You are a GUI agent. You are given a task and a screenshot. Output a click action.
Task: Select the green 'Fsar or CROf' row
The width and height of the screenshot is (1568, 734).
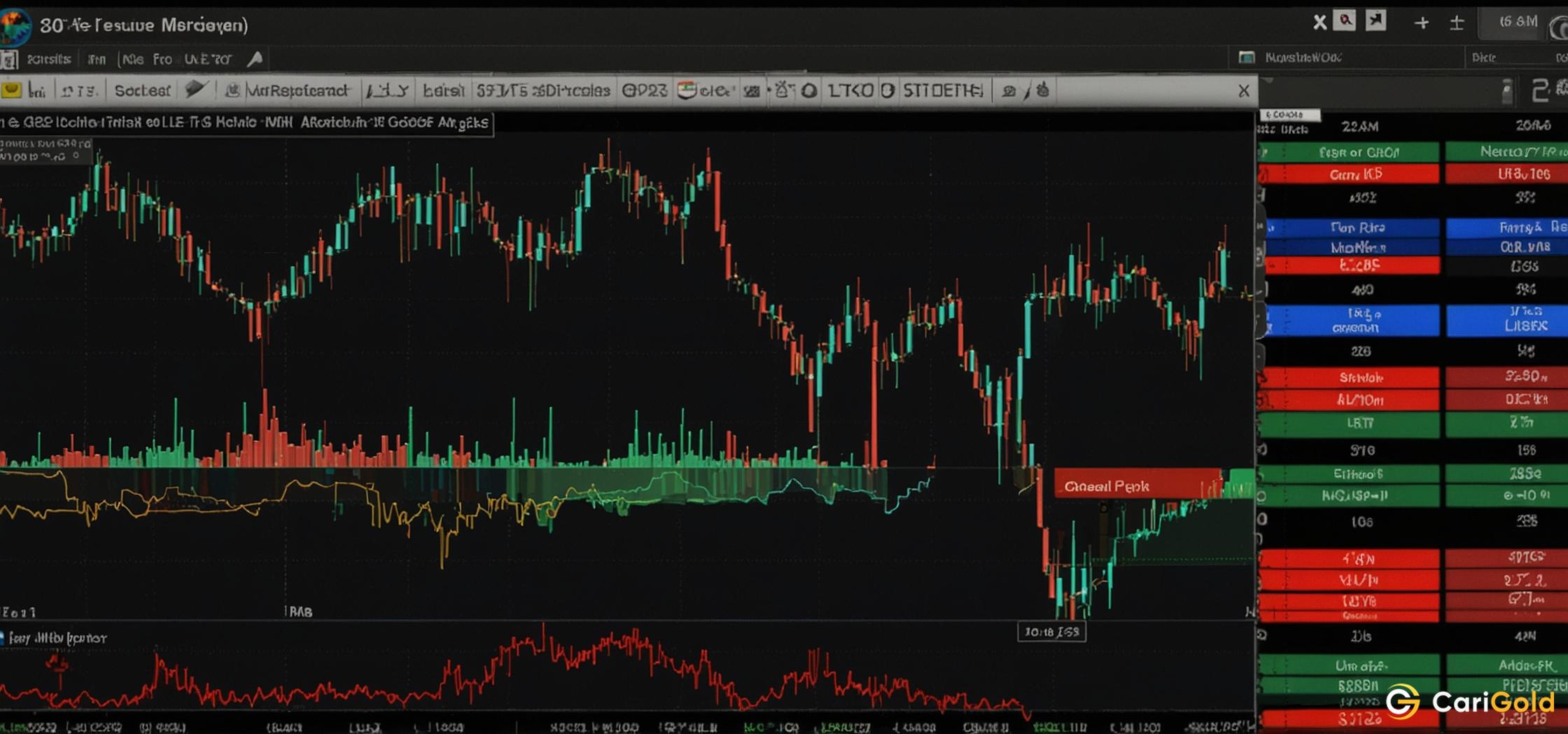[1349, 152]
